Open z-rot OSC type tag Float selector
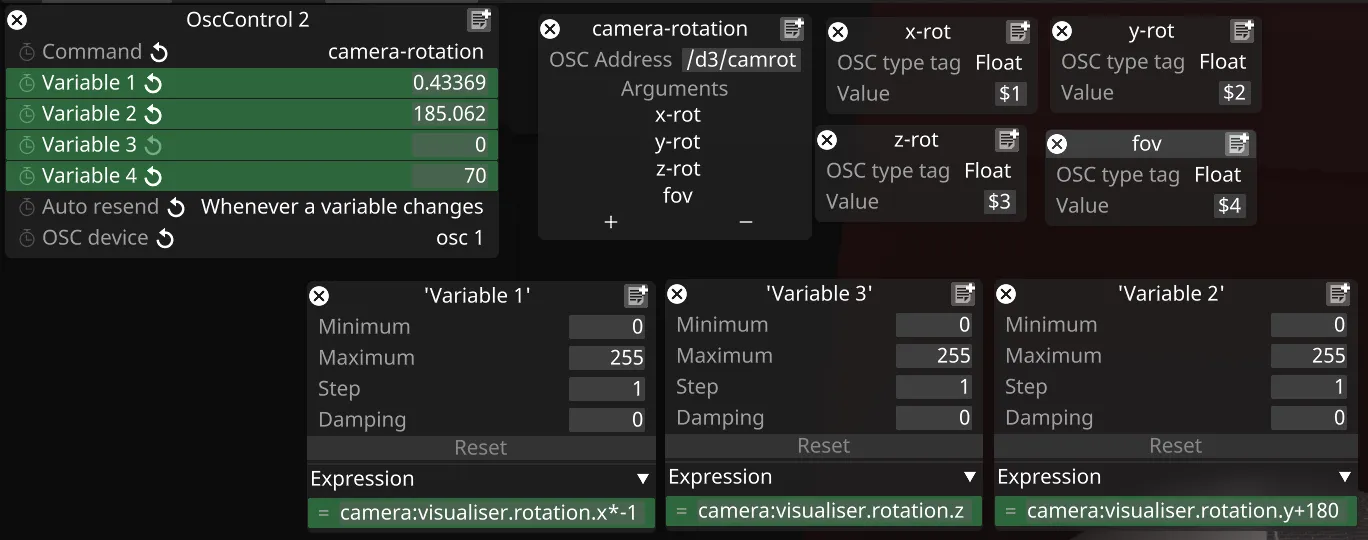The height and width of the screenshot is (540, 1368). pos(987,170)
